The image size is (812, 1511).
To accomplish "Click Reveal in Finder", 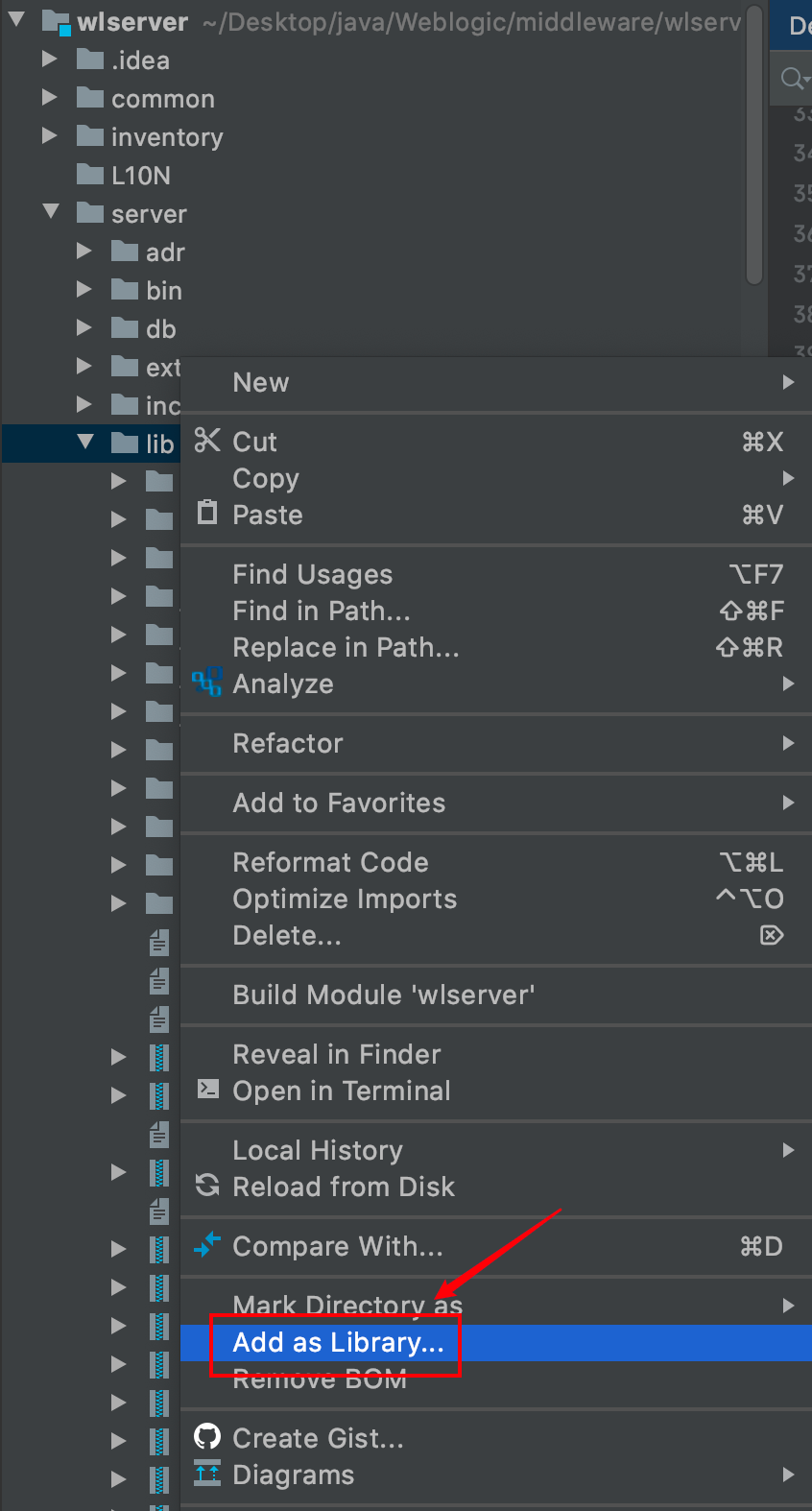I will click(337, 1054).
